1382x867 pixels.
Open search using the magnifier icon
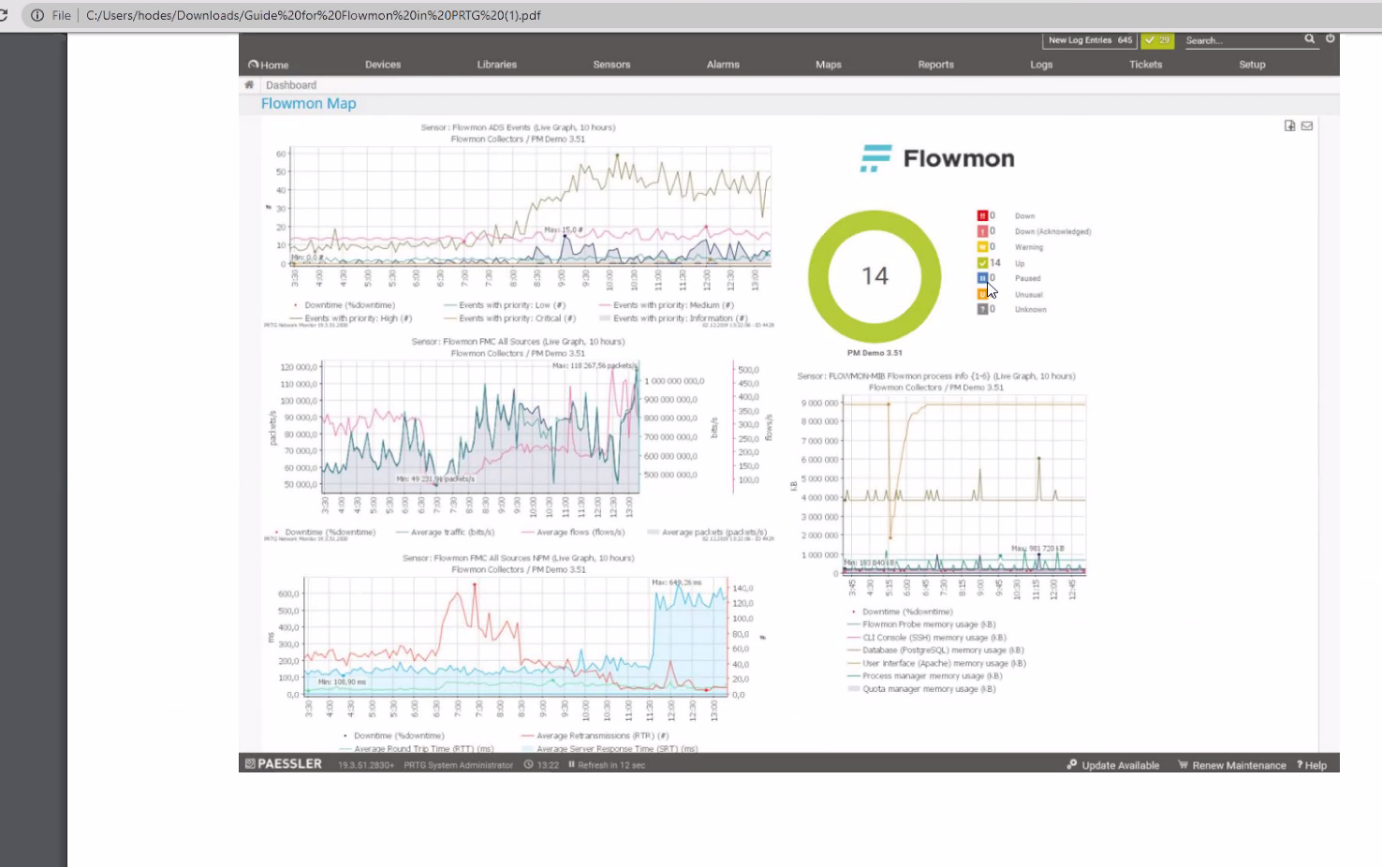click(x=1309, y=39)
